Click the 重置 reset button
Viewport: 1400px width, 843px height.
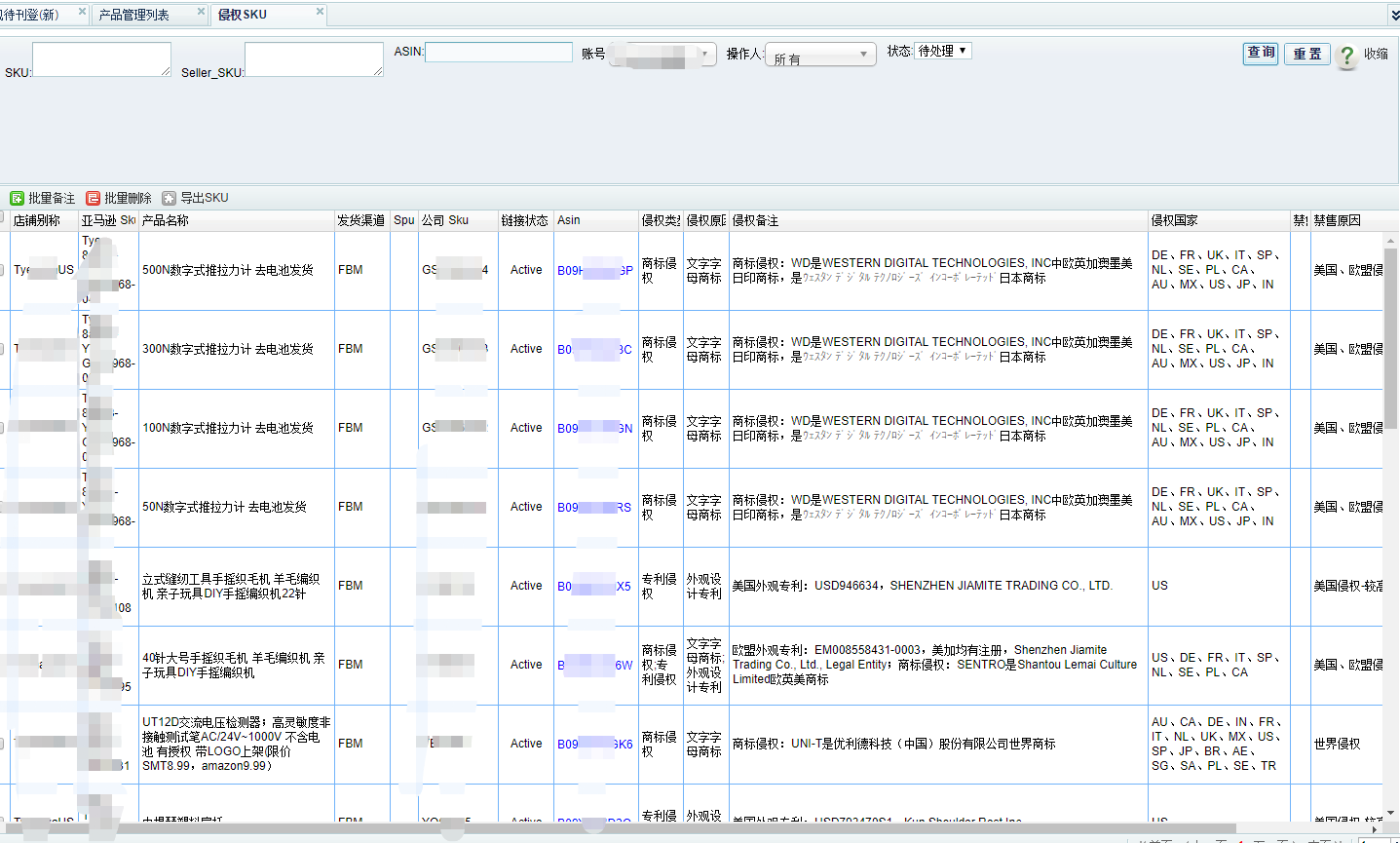(x=1307, y=54)
